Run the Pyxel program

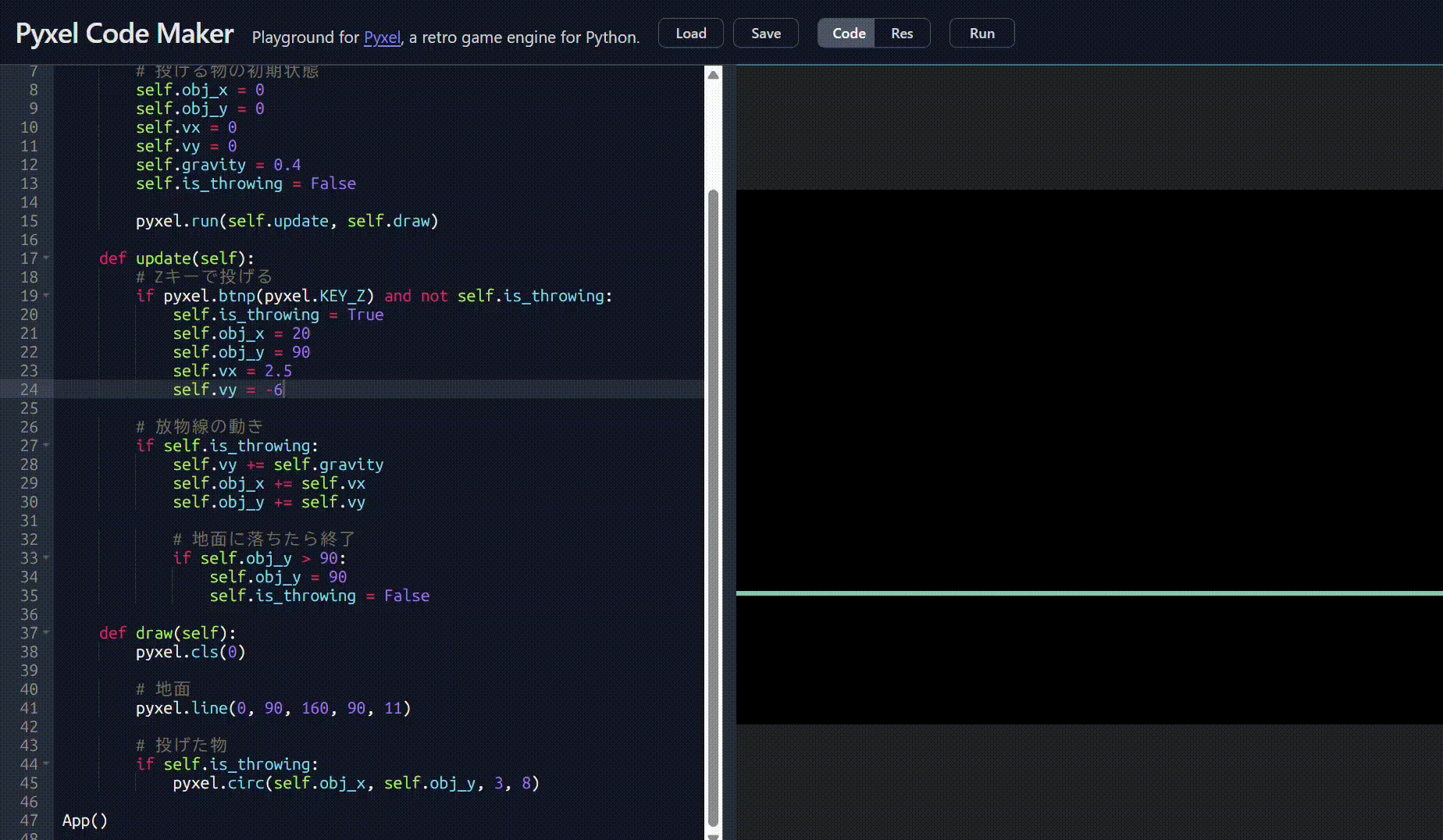click(982, 34)
